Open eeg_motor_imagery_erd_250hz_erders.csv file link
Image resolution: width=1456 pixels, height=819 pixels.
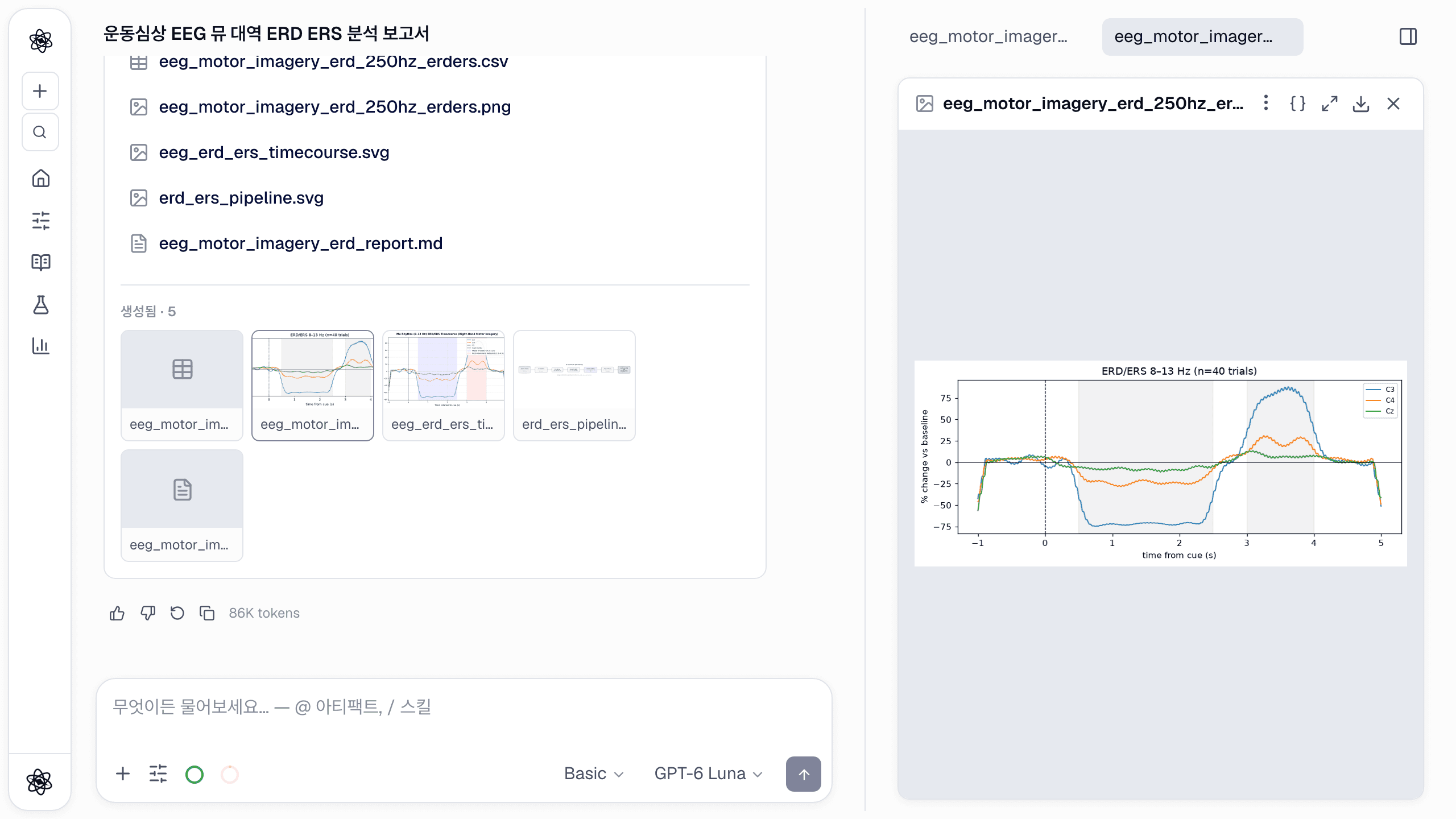coord(333,61)
